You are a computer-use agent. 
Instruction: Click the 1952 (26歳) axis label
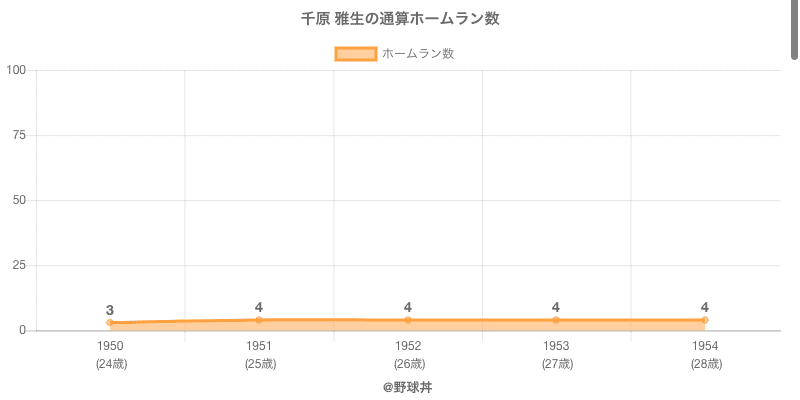point(408,355)
